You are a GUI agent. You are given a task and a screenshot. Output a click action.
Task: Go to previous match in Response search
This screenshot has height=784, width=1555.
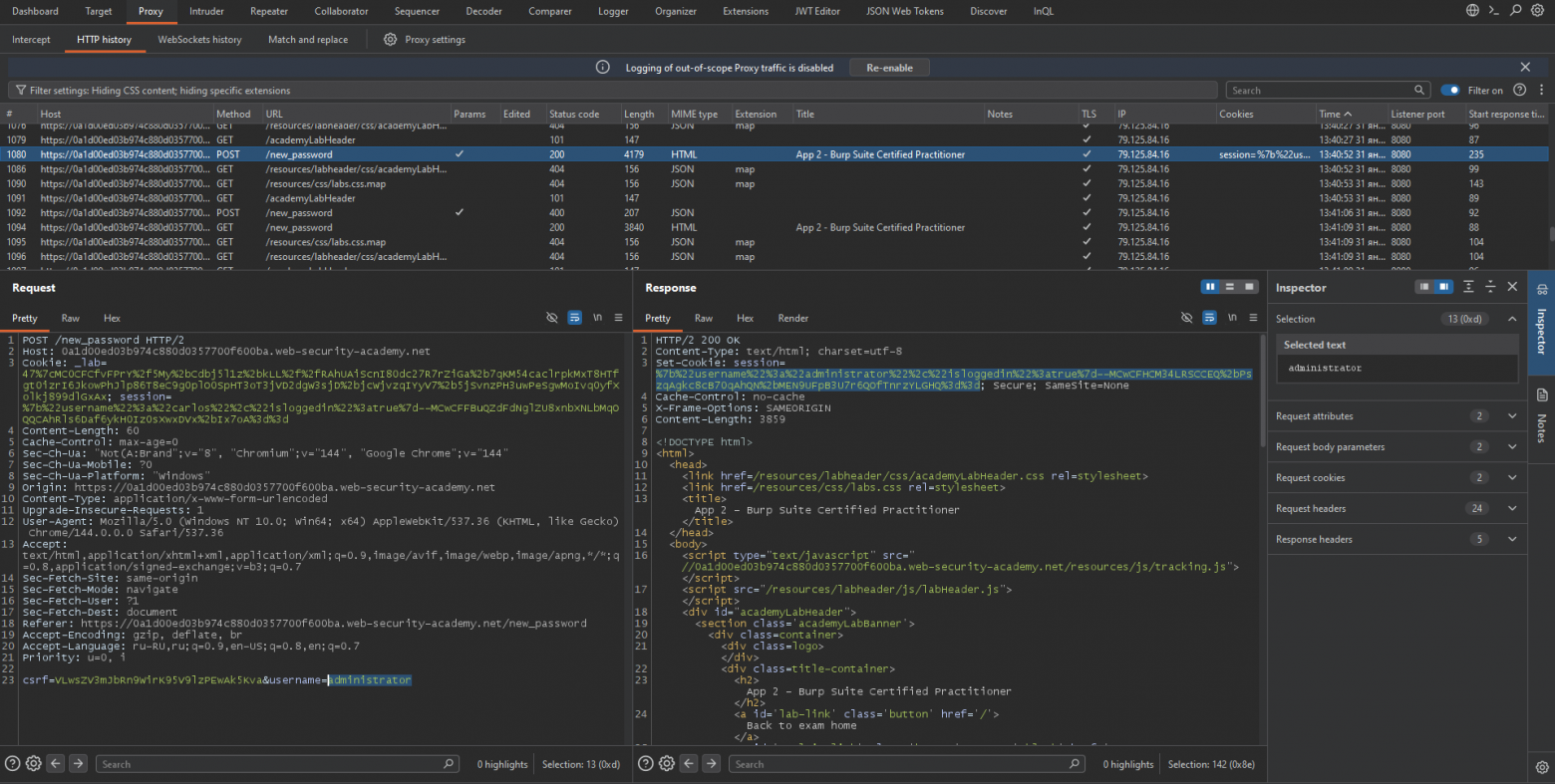pos(689,764)
